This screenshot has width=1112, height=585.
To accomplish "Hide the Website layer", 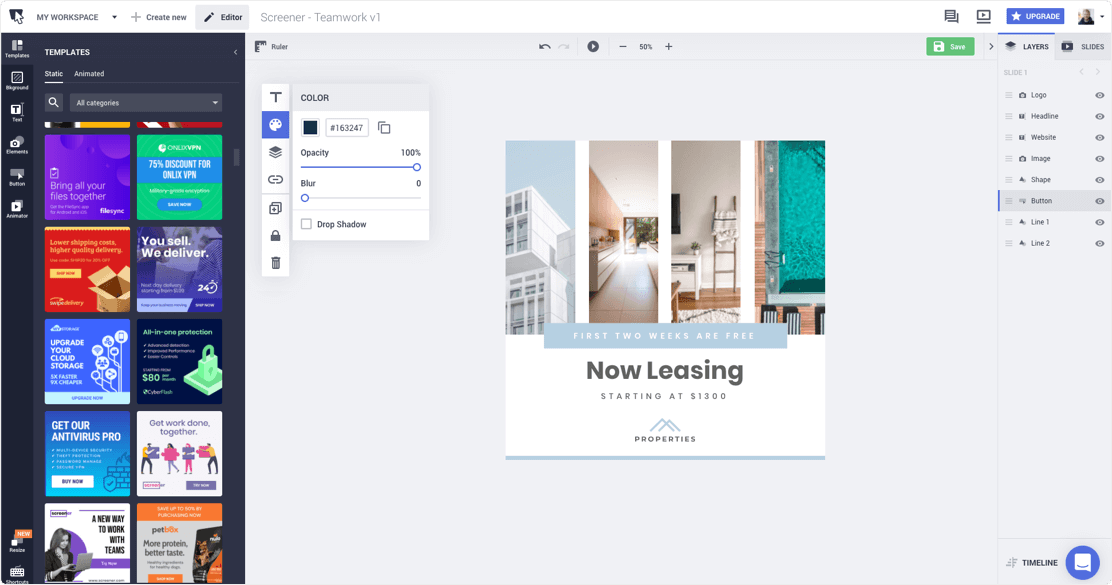I will click(1099, 138).
